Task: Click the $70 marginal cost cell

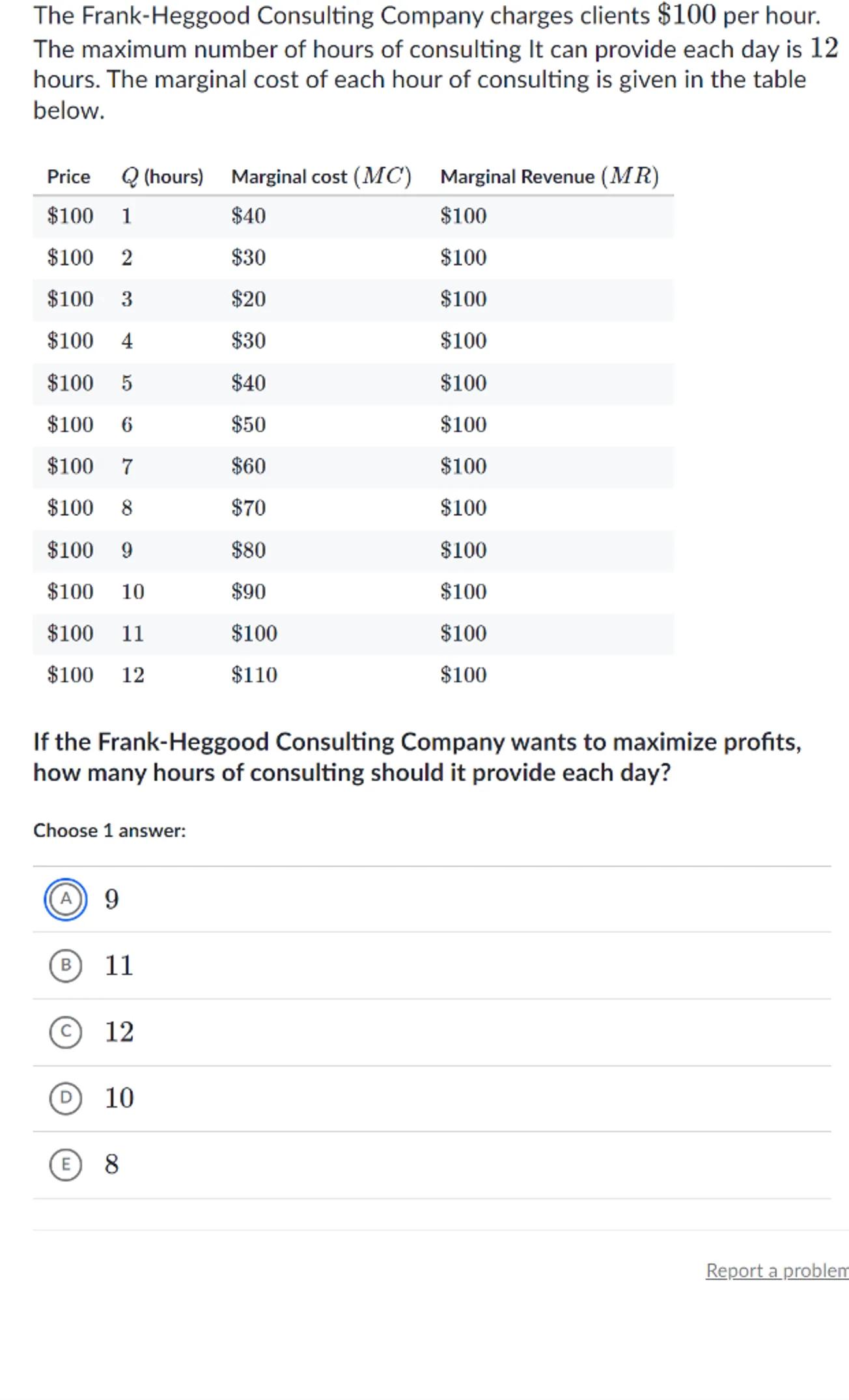Action: point(248,508)
